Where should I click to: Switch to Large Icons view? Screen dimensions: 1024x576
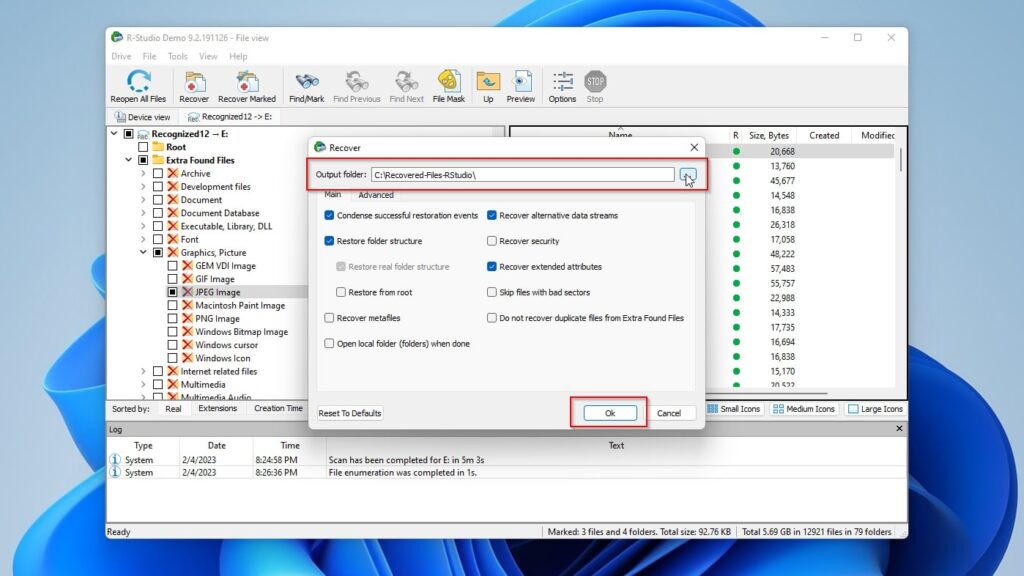[875, 409]
